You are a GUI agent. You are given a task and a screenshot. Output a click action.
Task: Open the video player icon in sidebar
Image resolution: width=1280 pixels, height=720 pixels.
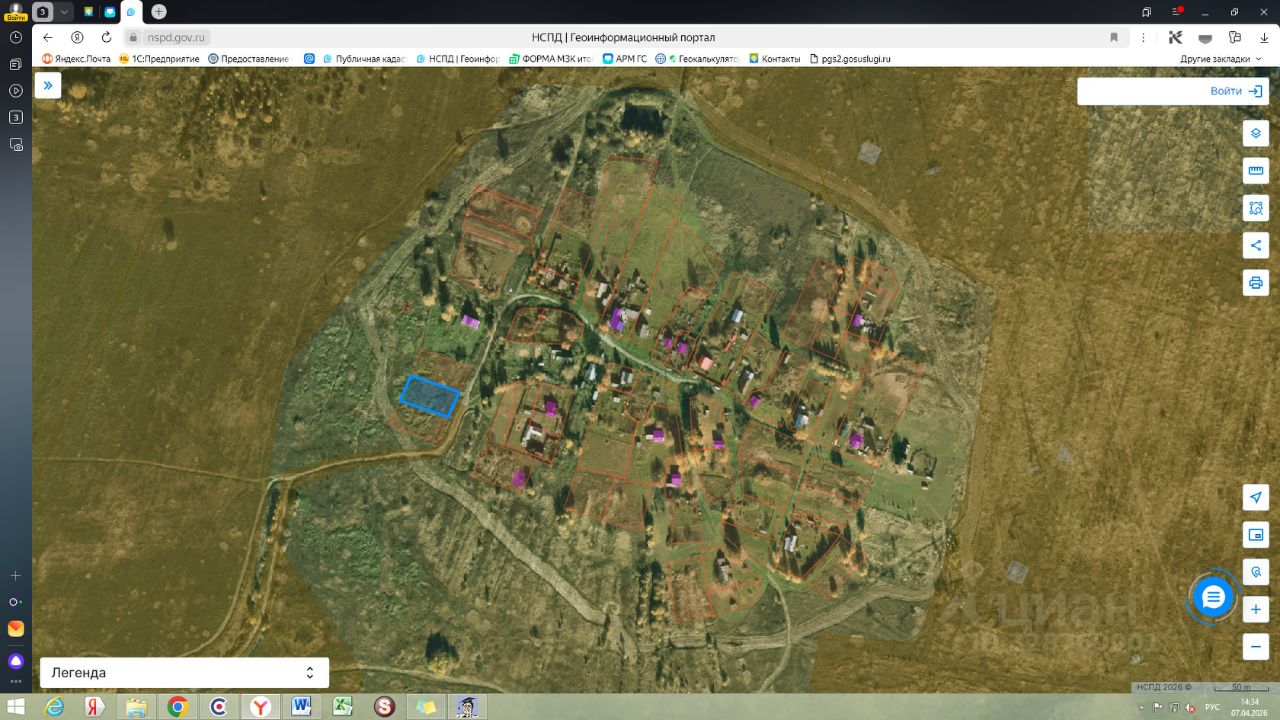click(16, 91)
